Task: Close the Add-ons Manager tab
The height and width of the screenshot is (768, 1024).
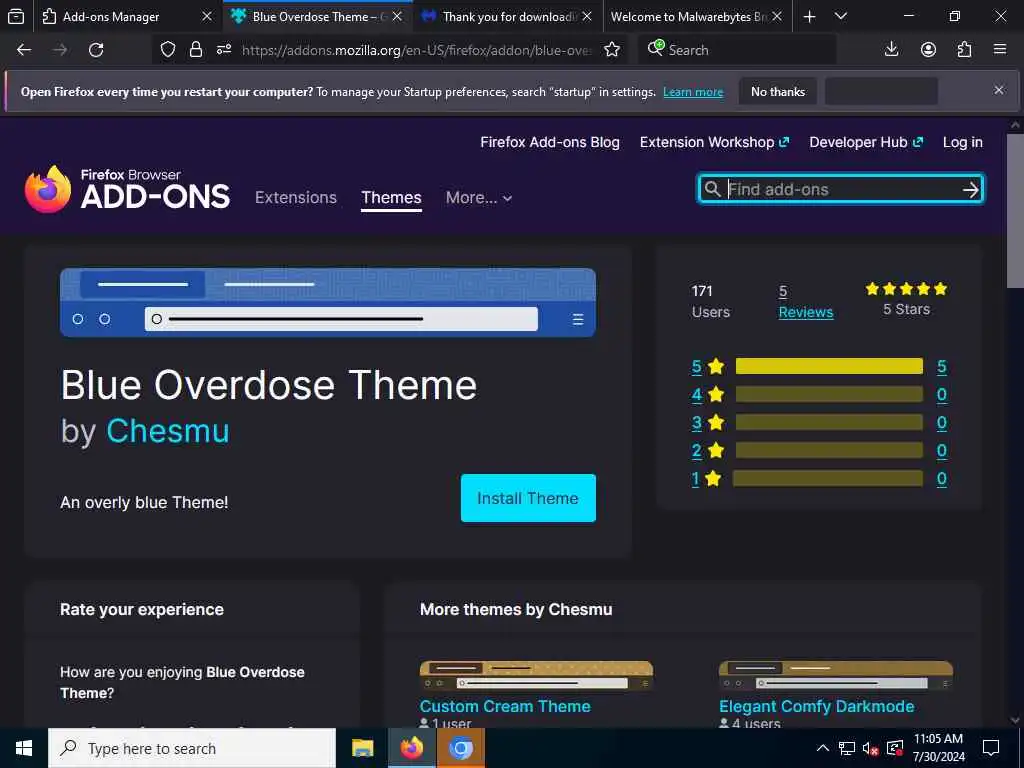Action: 207,16
